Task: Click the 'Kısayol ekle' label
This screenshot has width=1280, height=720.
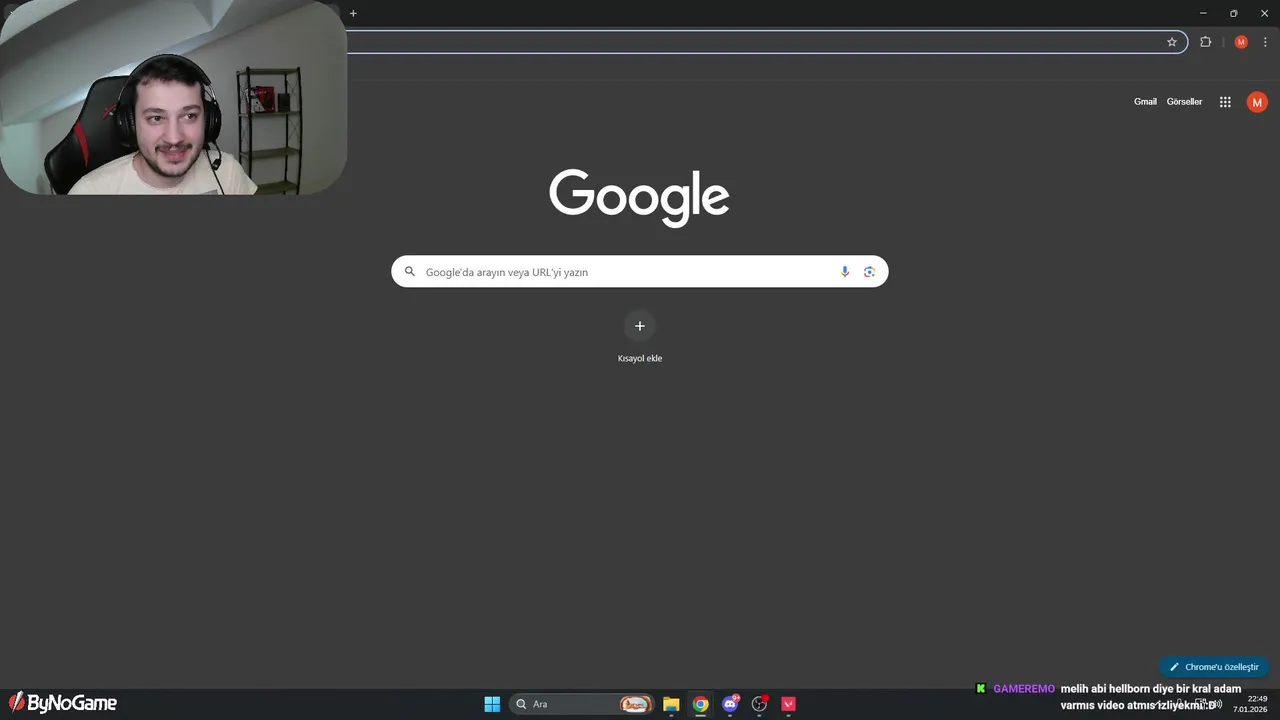Action: point(640,358)
